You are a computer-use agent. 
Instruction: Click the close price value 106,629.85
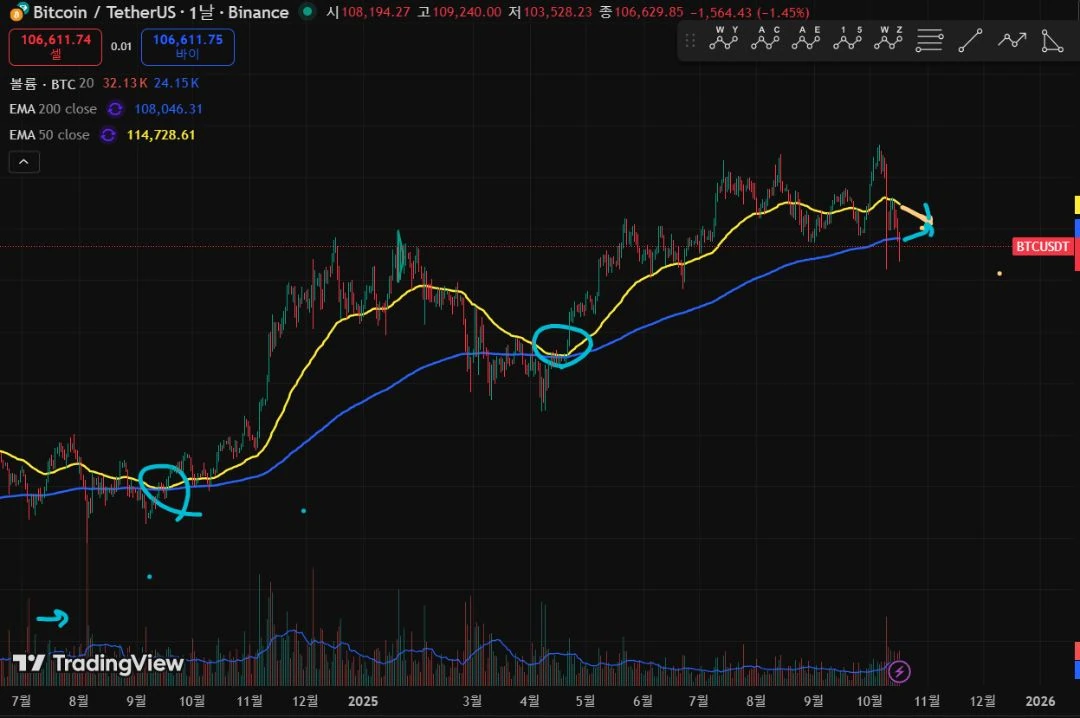[649, 12]
